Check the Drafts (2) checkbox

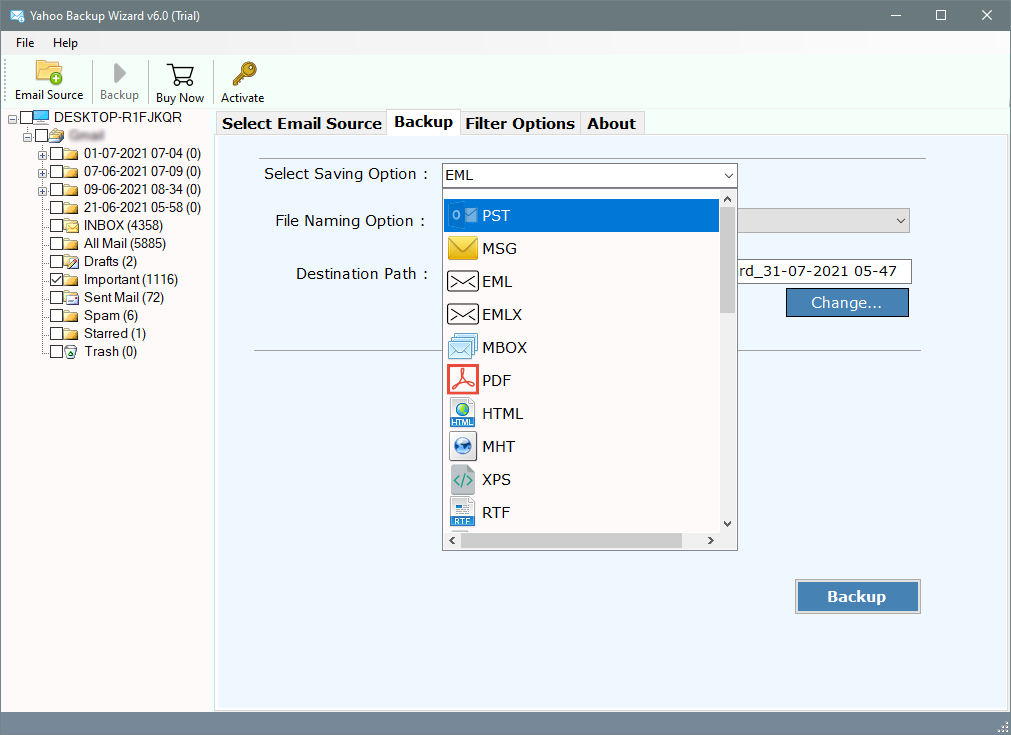57,262
